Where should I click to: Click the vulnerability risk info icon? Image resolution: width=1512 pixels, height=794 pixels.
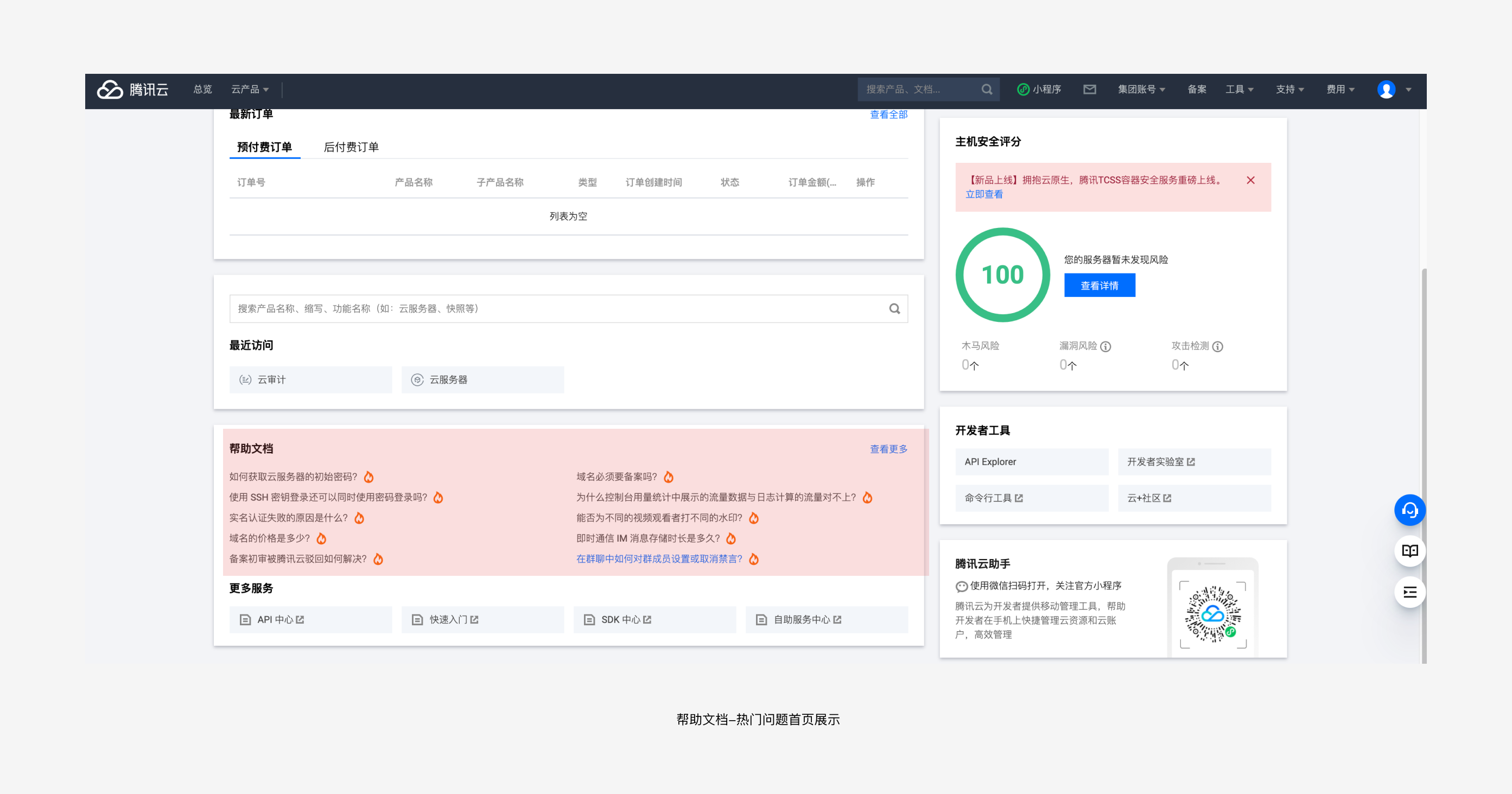point(1106,347)
